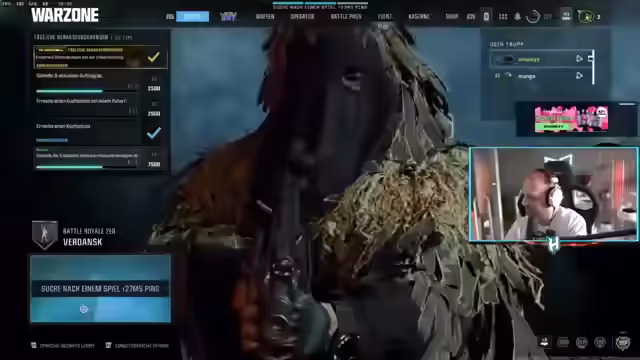Open the WAFFEN tab

[265, 17]
